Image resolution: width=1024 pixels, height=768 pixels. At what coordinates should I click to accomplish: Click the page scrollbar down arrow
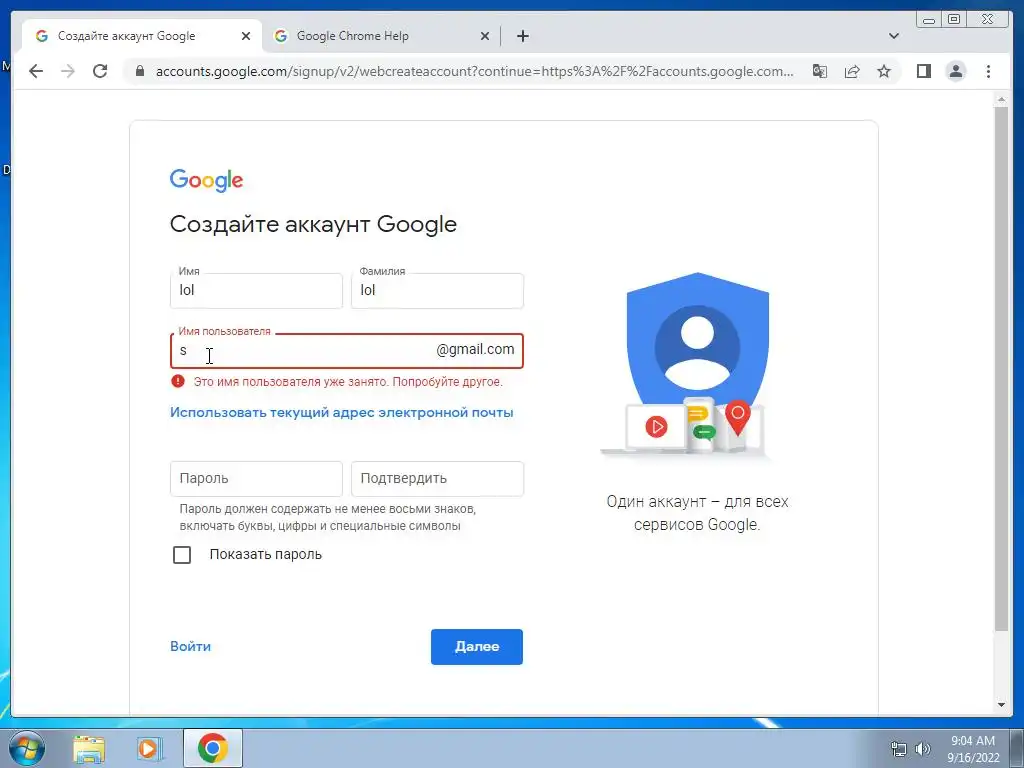1001,705
